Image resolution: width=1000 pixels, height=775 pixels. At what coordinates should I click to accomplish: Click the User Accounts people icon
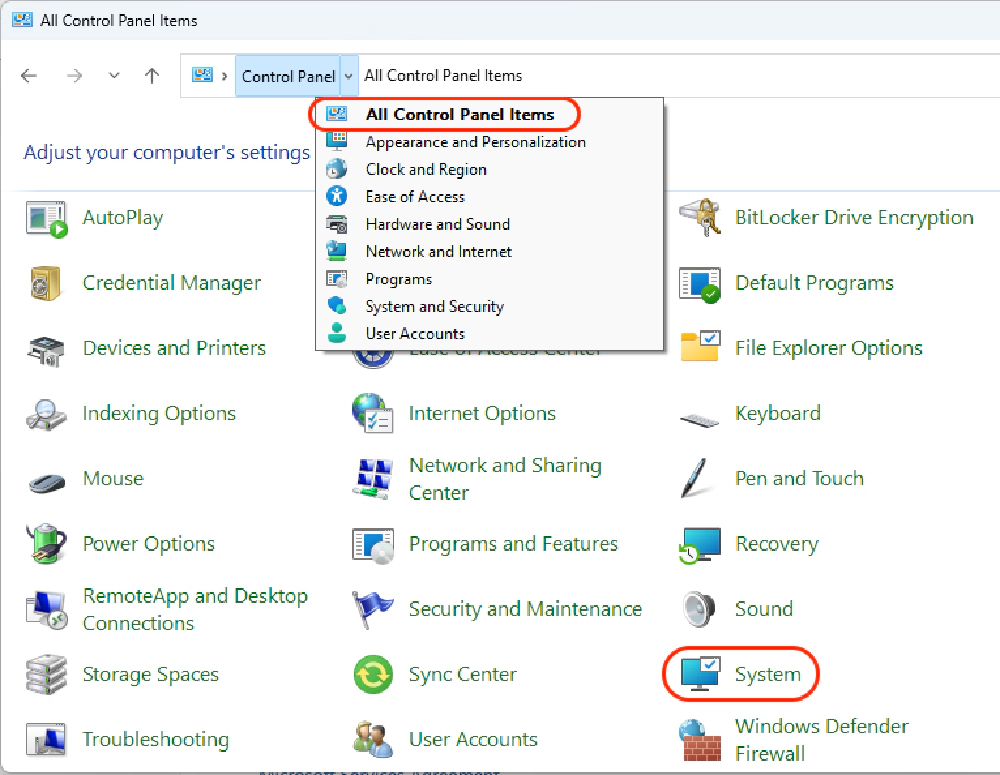pyautogui.click(x=372, y=739)
